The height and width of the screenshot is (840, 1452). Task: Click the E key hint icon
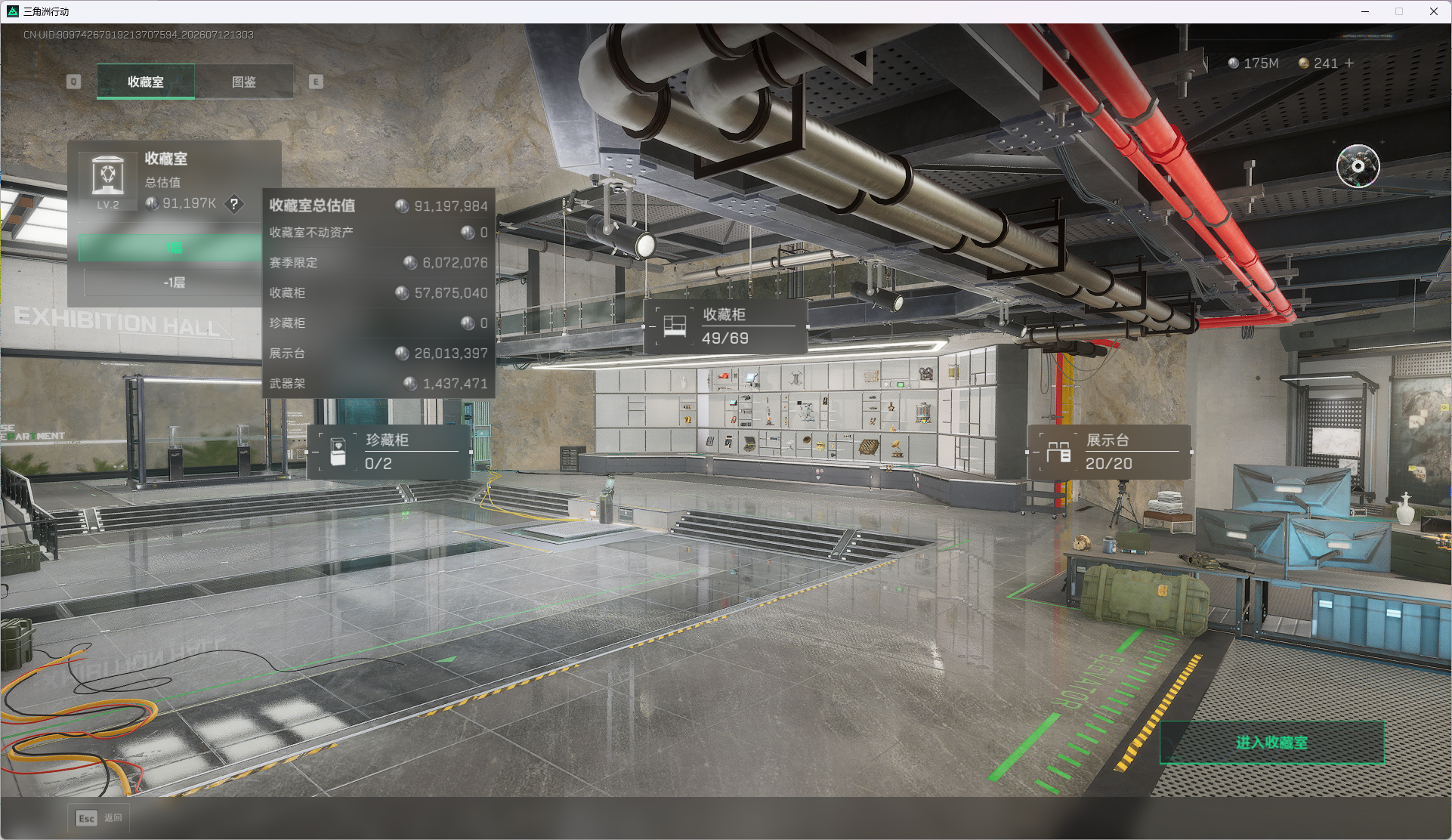pos(316,82)
